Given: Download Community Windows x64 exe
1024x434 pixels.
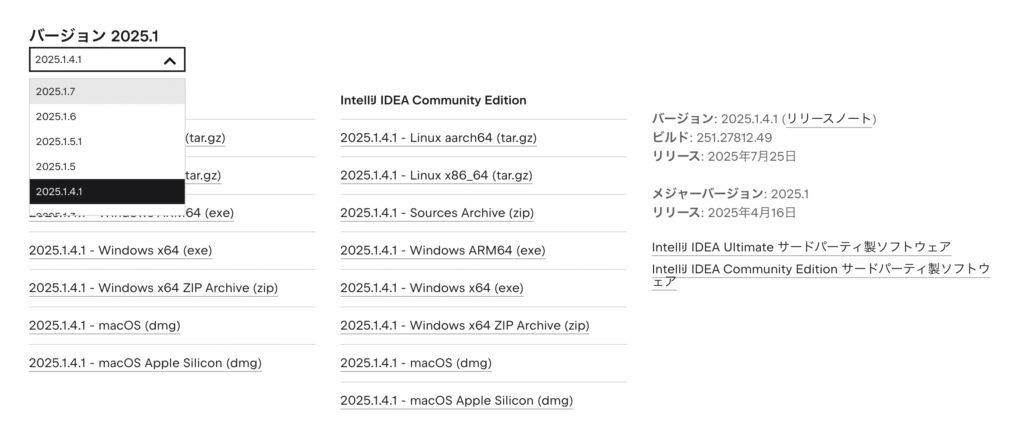Looking at the screenshot, I should point(431,288).
